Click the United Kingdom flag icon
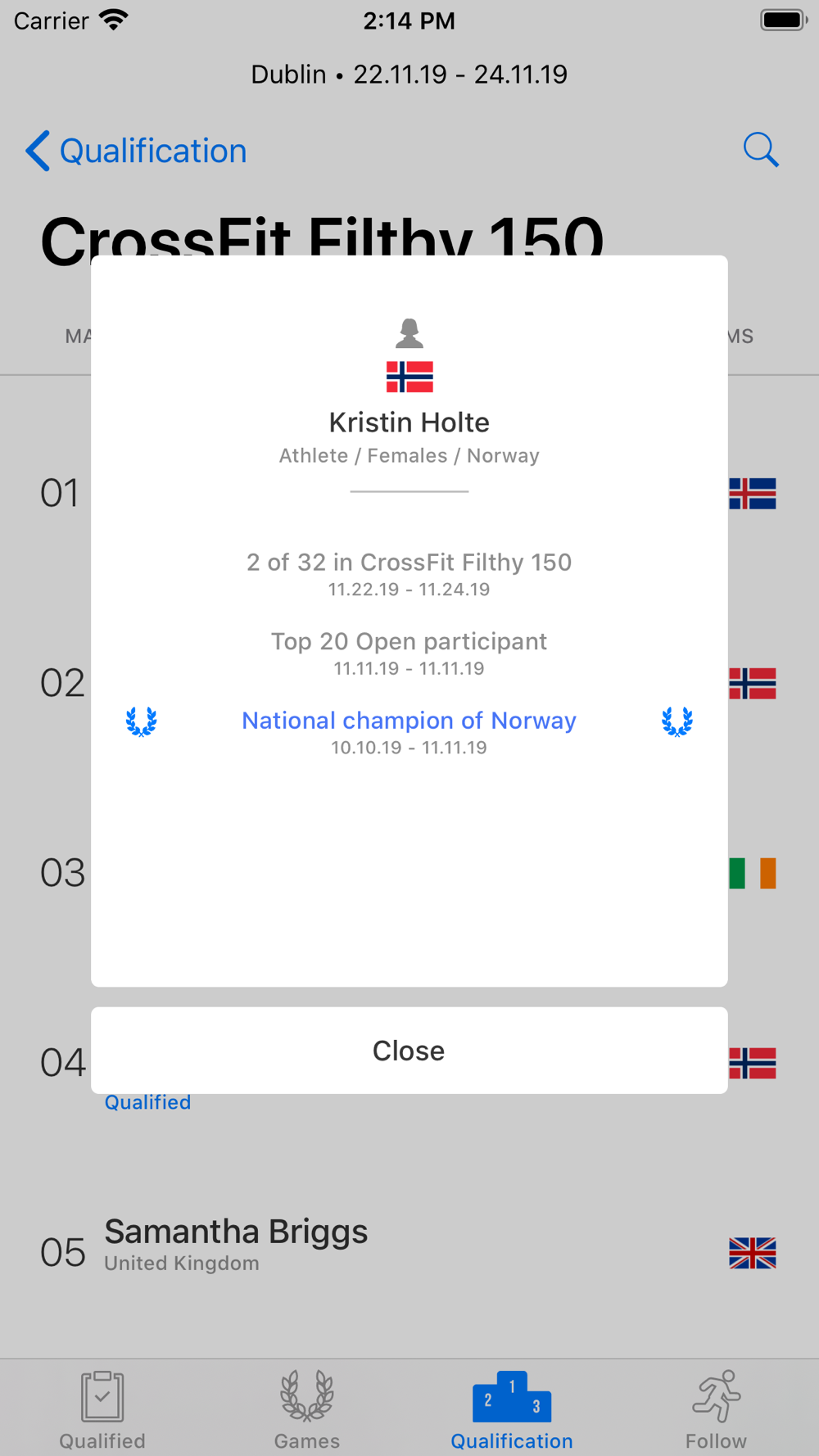 coord(753,1253)
